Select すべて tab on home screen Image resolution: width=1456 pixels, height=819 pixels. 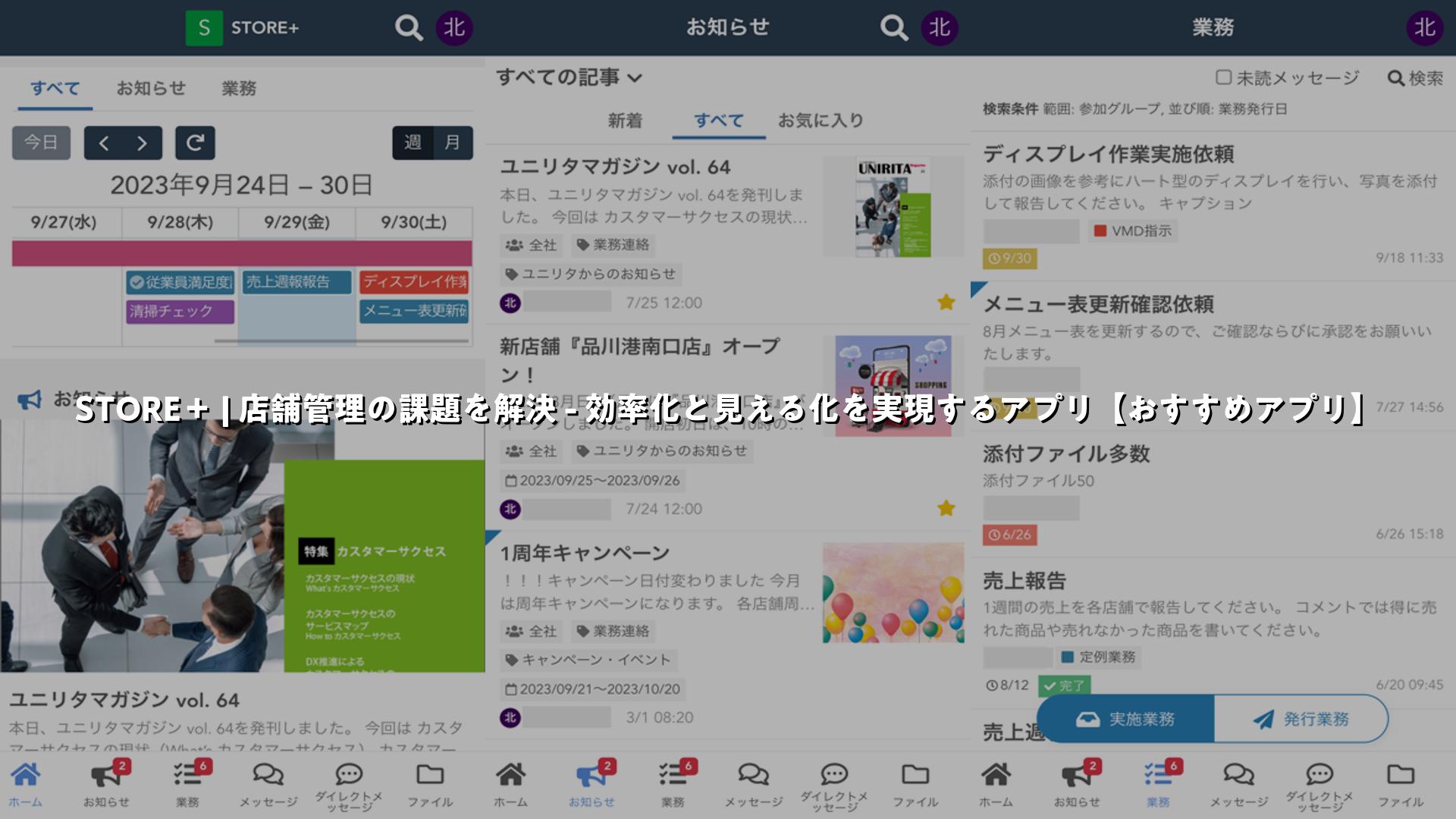pyautogui.click(x=55, y=89)
